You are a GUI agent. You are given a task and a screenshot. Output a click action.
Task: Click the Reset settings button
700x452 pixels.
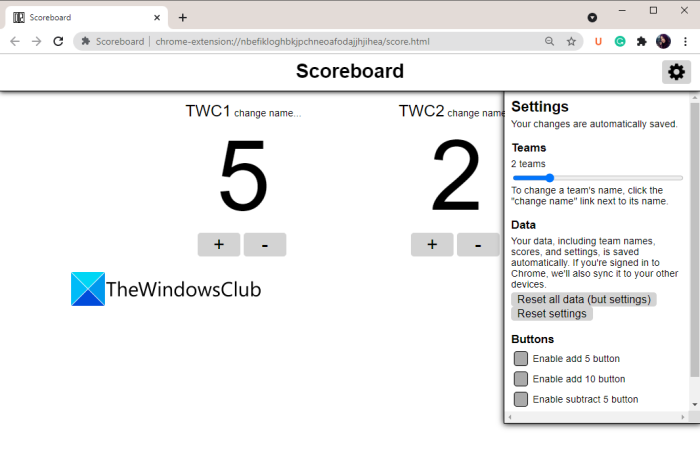coord(552,314)
